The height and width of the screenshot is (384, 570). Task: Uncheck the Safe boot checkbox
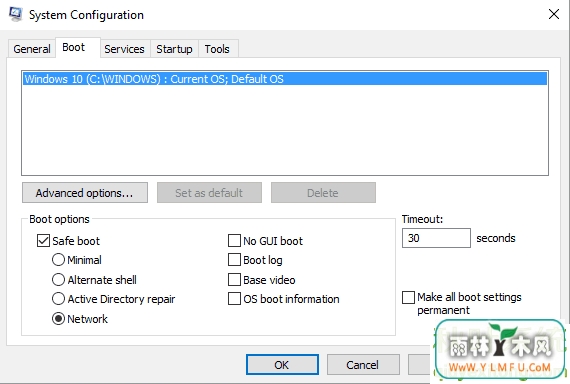point(43,241)
